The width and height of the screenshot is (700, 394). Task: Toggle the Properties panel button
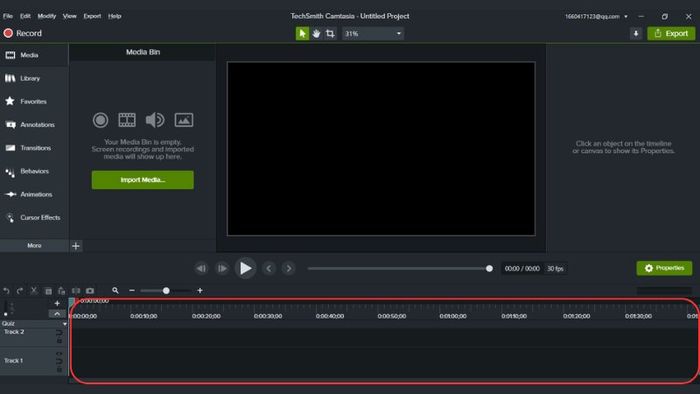[x=664, y=268]
